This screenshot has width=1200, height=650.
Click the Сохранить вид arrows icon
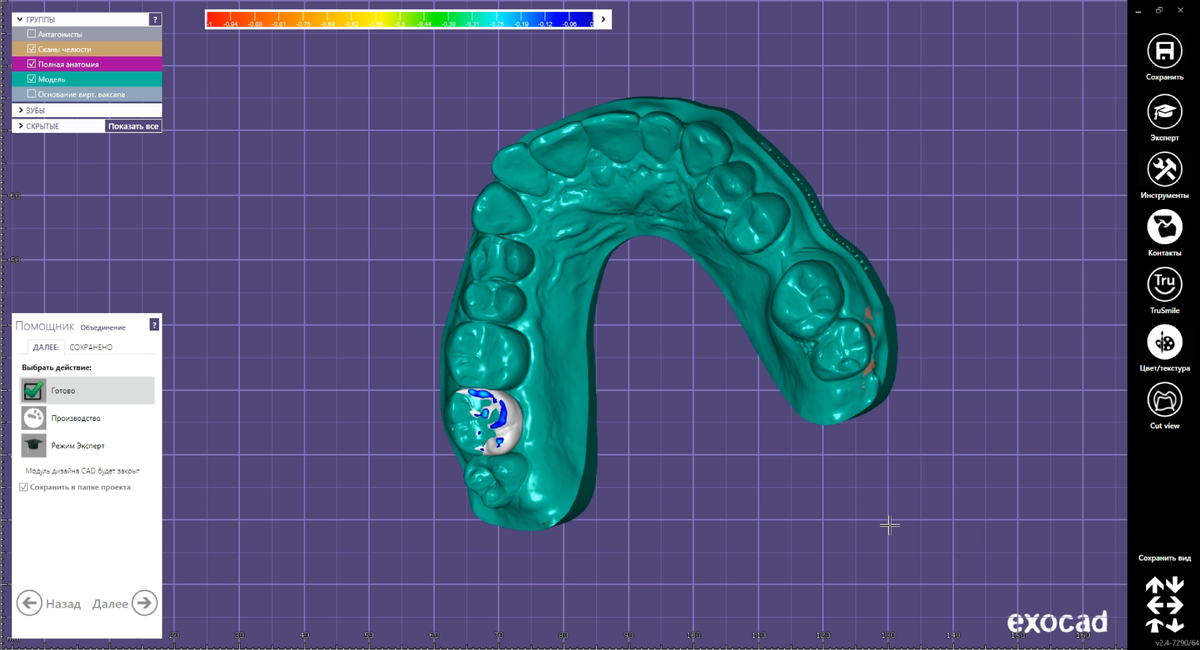click(x=1164, y=604)
